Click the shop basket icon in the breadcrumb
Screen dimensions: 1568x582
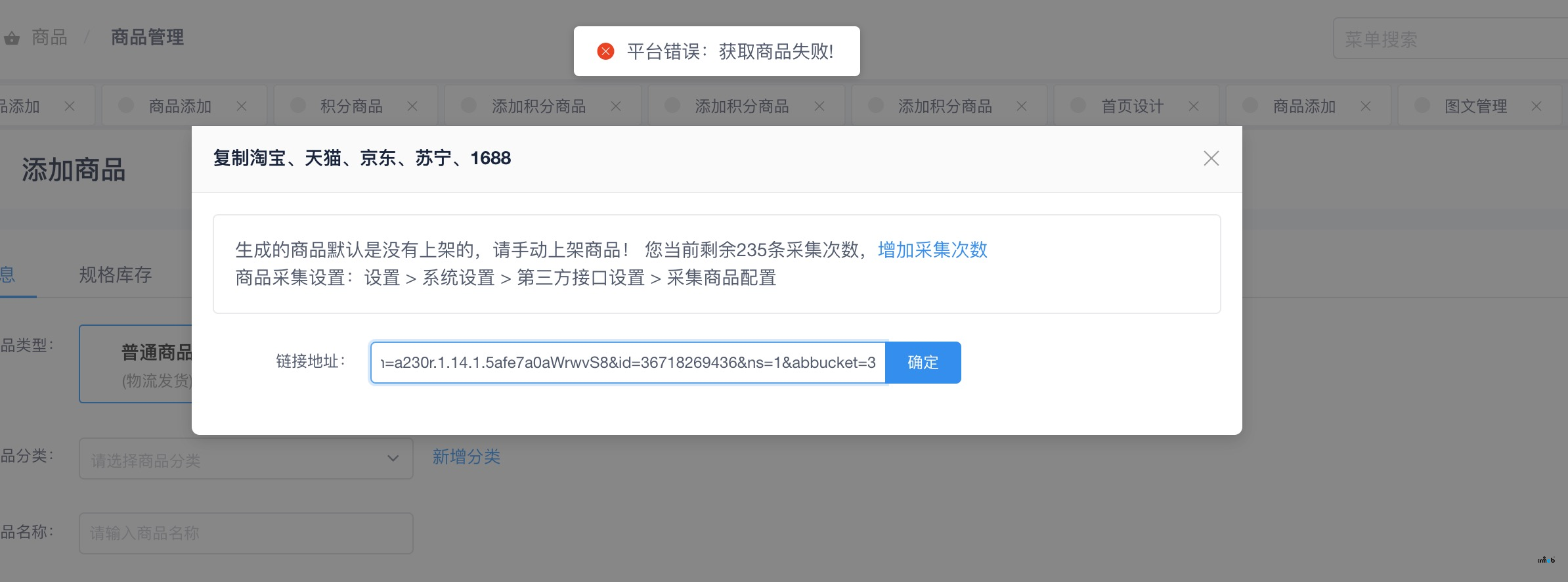coord(12,38)
